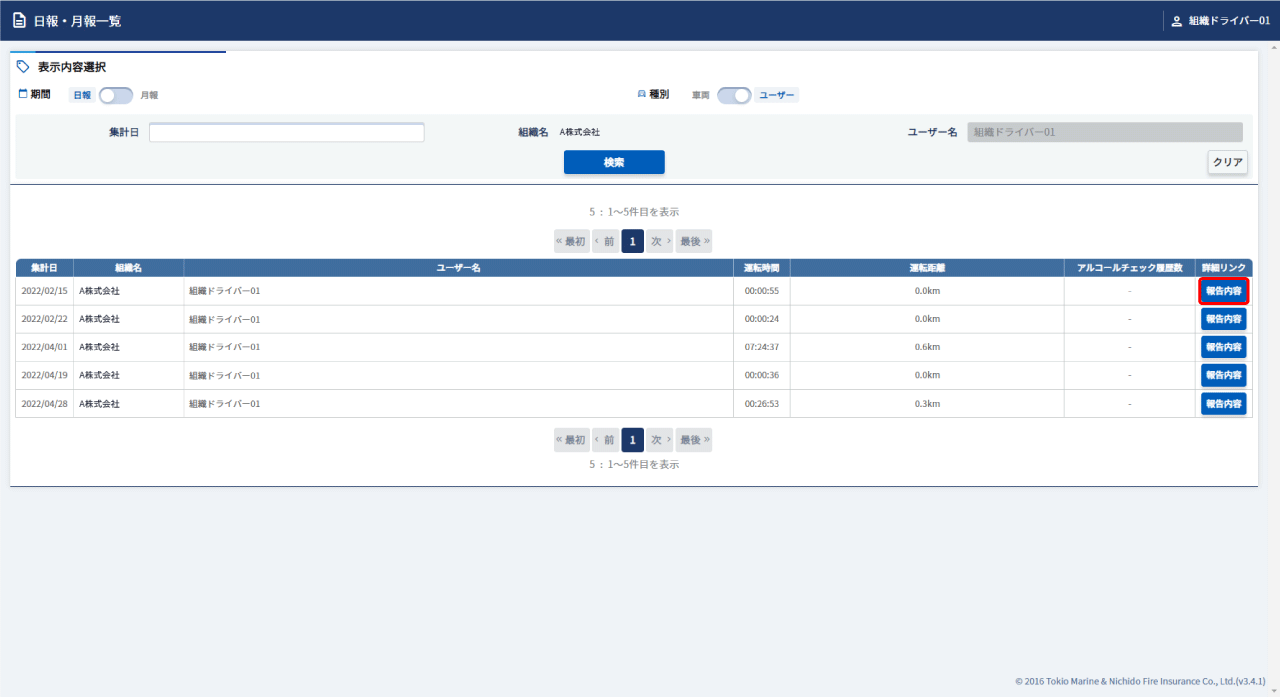Select the 月報 option label

pyautogui.click(x=149, y=95)
